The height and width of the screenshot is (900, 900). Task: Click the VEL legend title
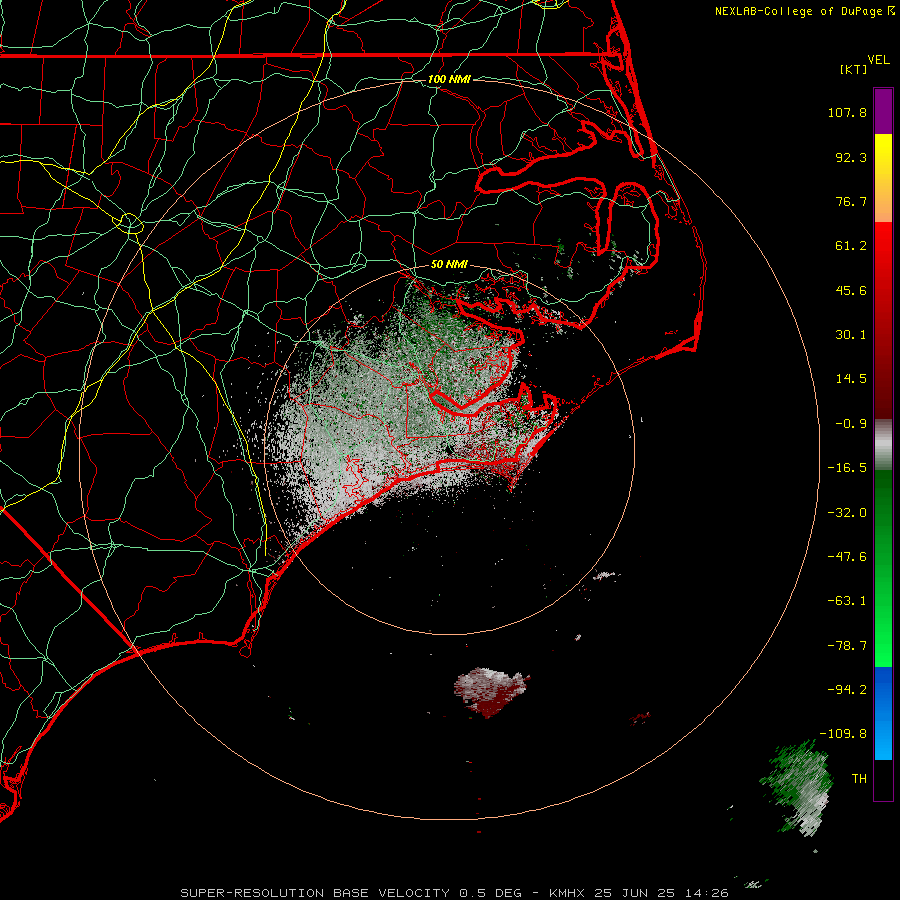[x=878, y=60]
